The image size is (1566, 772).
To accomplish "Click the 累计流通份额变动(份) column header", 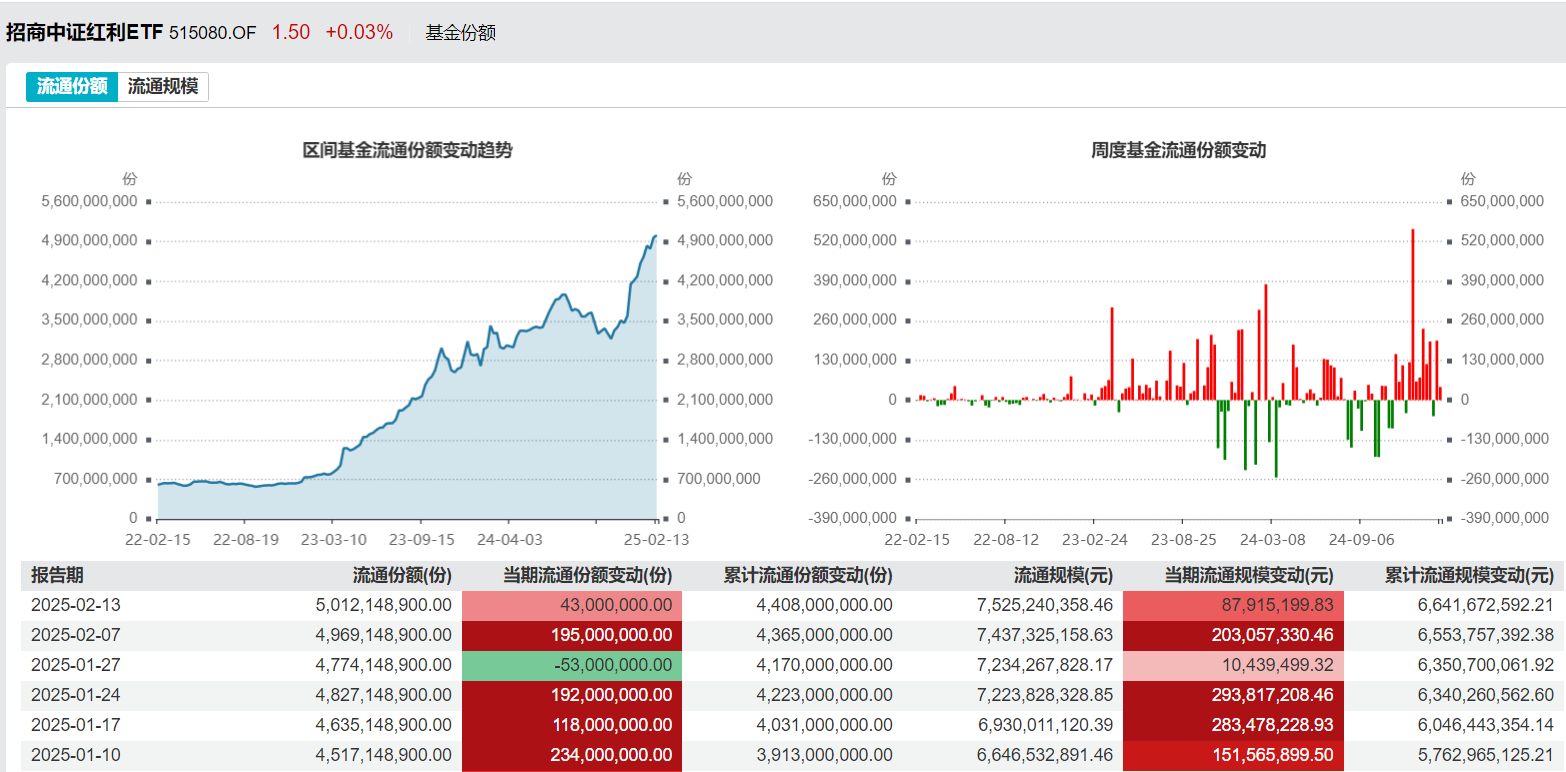I will coord(807,575).
